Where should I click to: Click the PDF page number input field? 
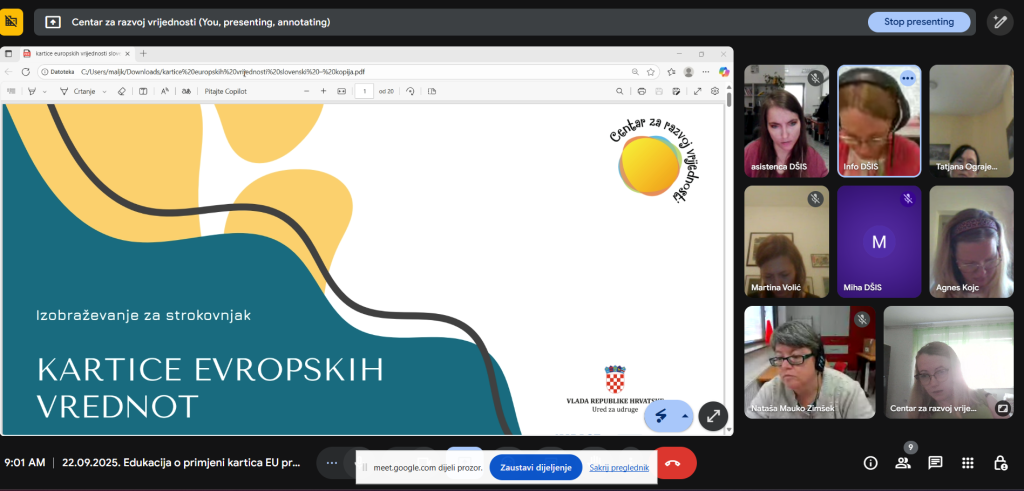[x=364, y=91]
